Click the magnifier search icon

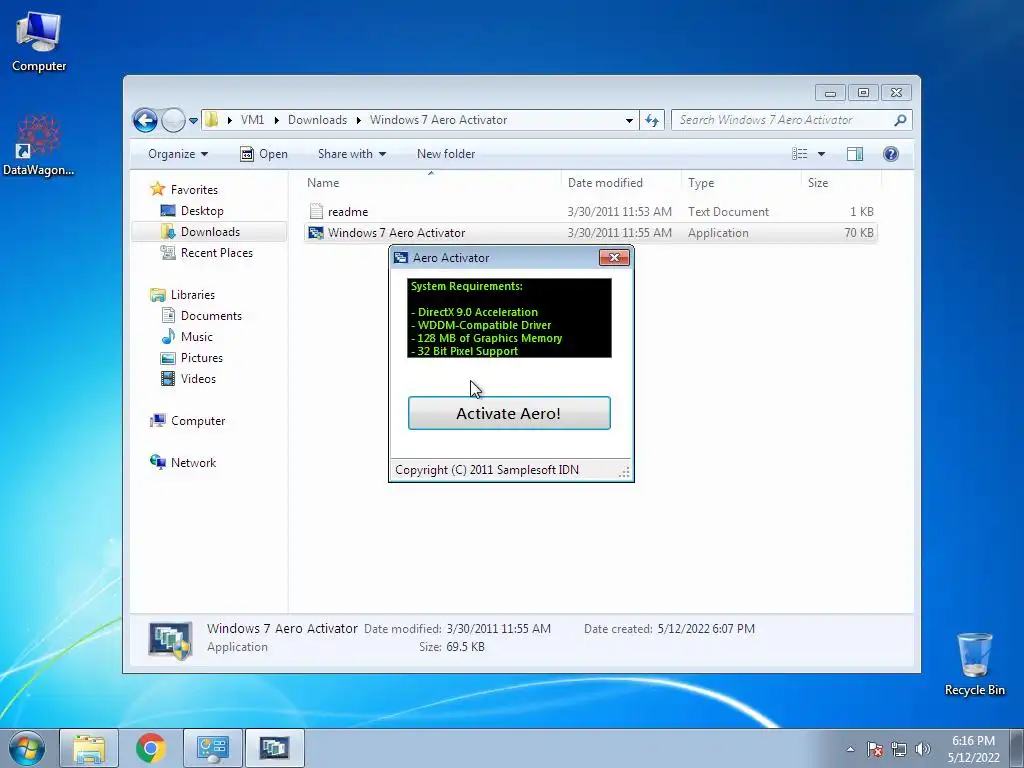(900, 120)
